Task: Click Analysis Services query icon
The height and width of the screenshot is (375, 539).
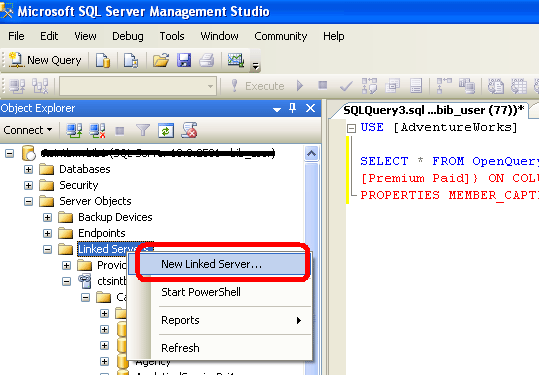Action: coord(131,60)
